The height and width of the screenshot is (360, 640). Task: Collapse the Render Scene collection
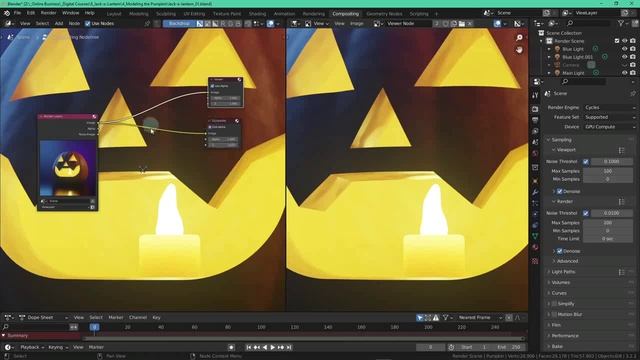point(542,41)
